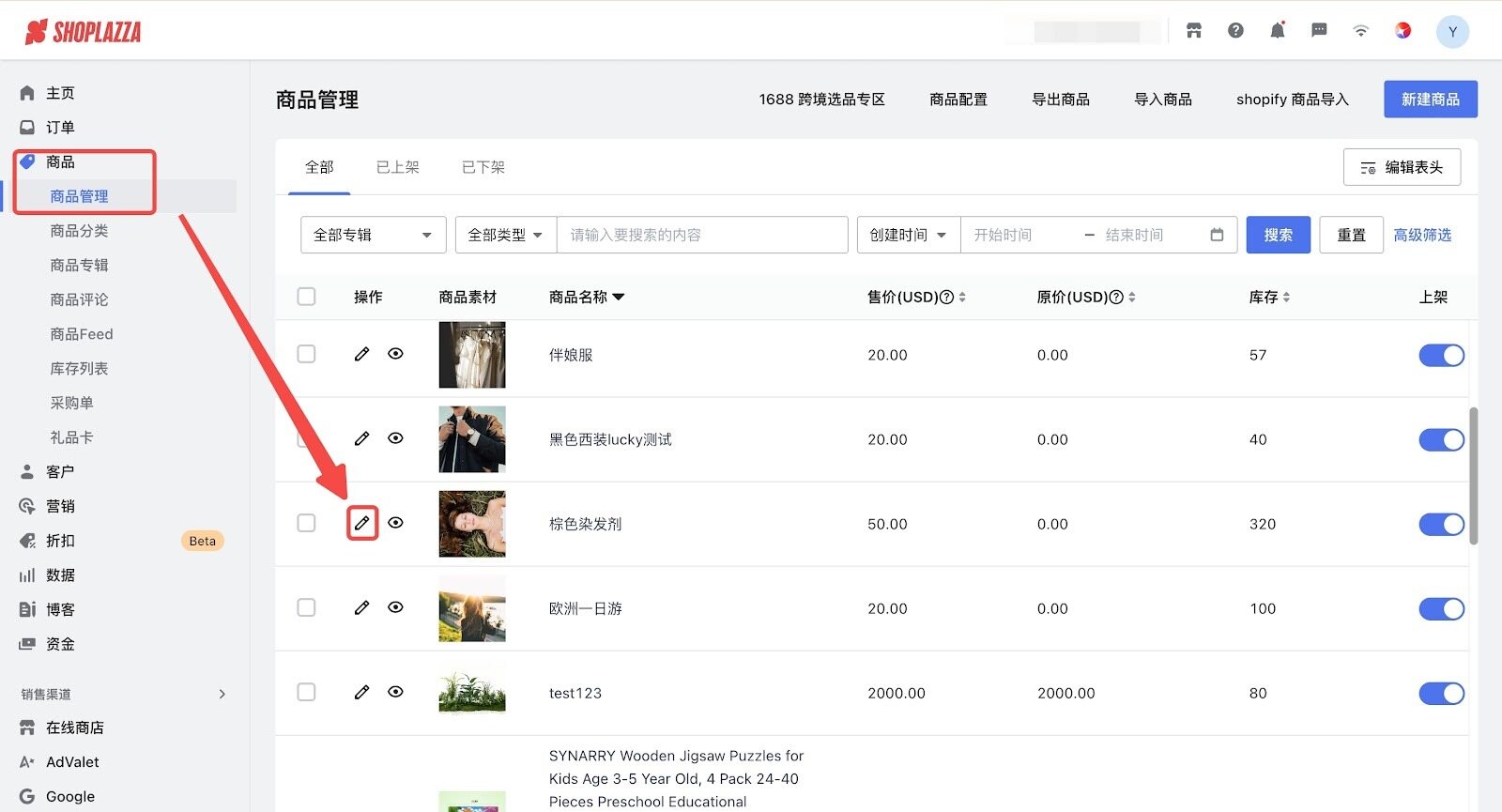Click the product list vertical scrollbar
This screenshot has width=1502, height=812.
pyautogui.click(x=1473, y=475)
